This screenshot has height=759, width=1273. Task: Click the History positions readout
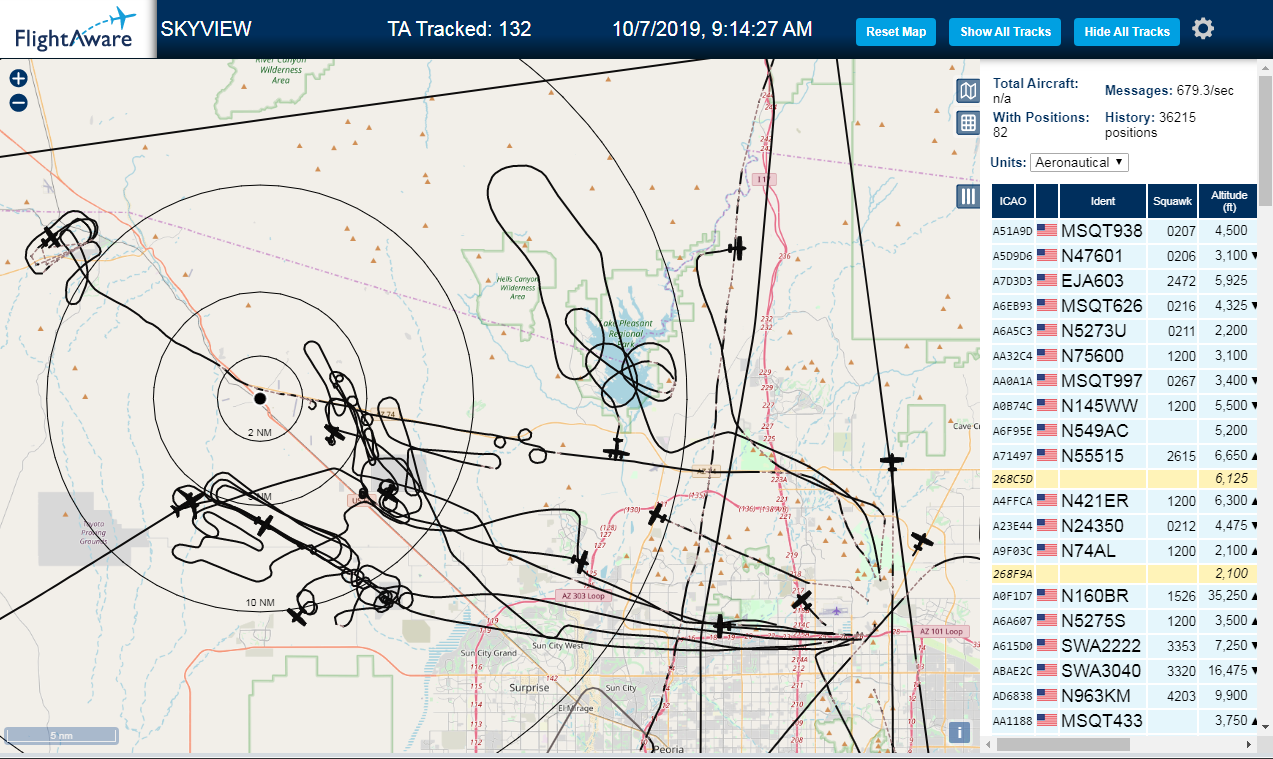tap(1151, 124)
